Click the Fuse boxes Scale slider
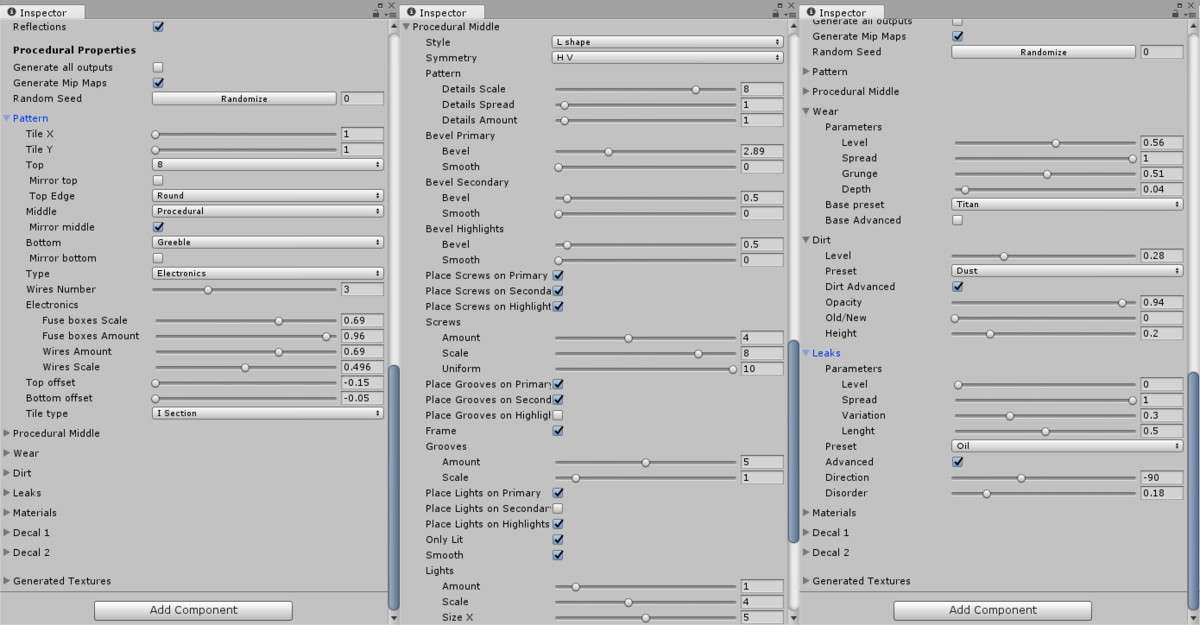This screenshot has height=625, width=1200. [x=244, y=320]
